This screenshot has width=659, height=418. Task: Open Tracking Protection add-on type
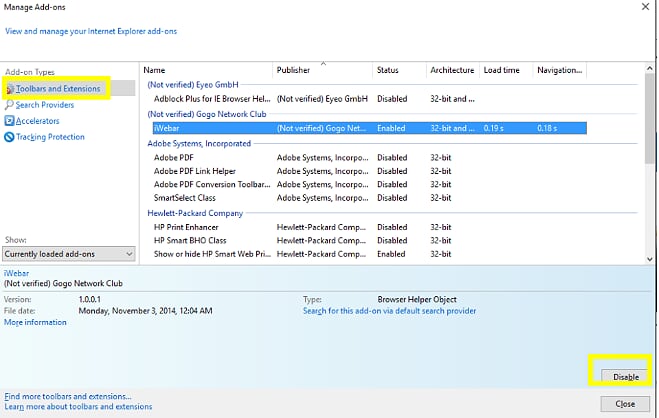coord(50,137)
